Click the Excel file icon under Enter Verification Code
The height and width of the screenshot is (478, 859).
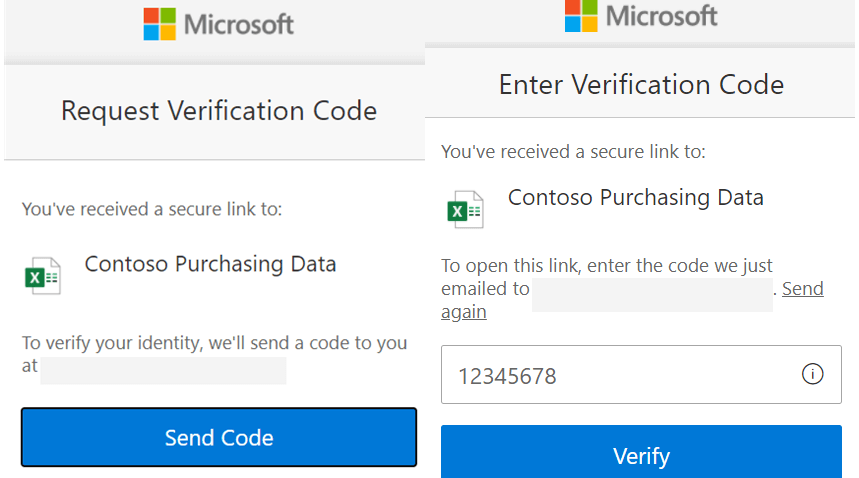point(465,210)
